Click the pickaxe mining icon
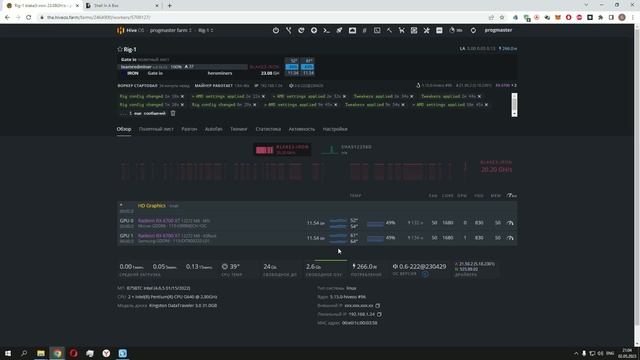 pyautogui.click(x=389, y=30)
